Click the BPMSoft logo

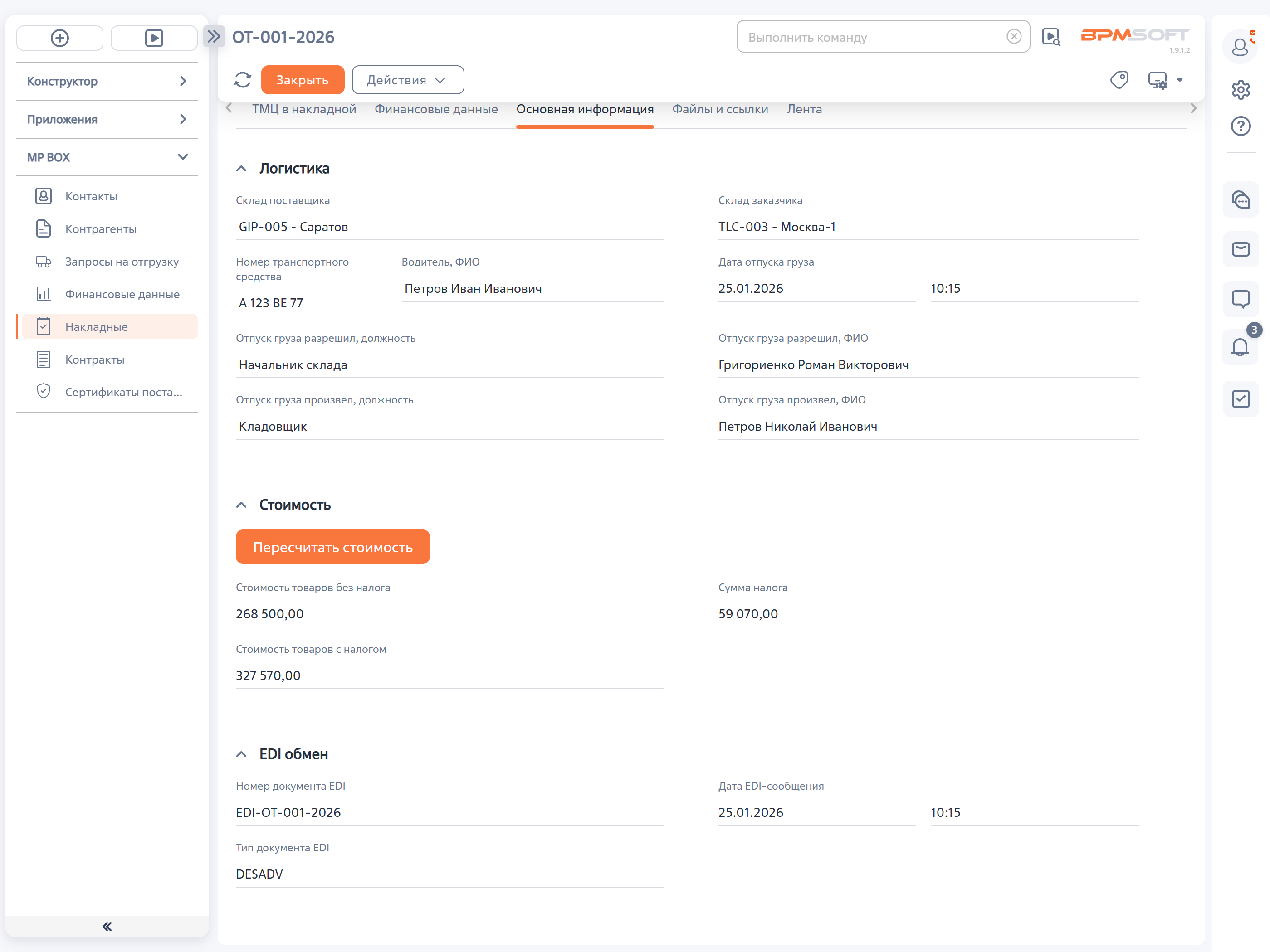(x=1135, y=35)
